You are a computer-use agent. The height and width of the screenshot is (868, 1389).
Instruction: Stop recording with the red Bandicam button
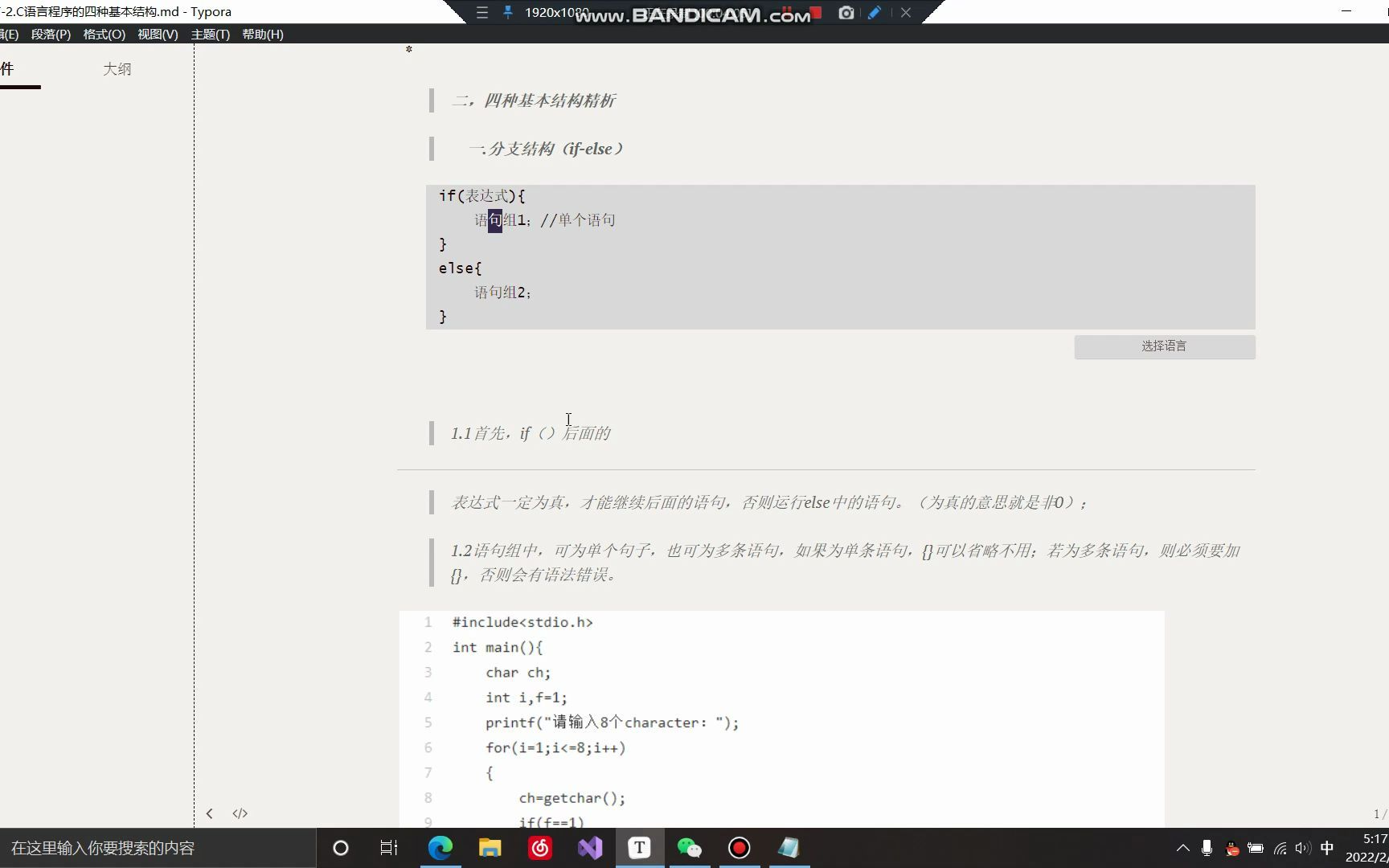[x=816, y=13]
